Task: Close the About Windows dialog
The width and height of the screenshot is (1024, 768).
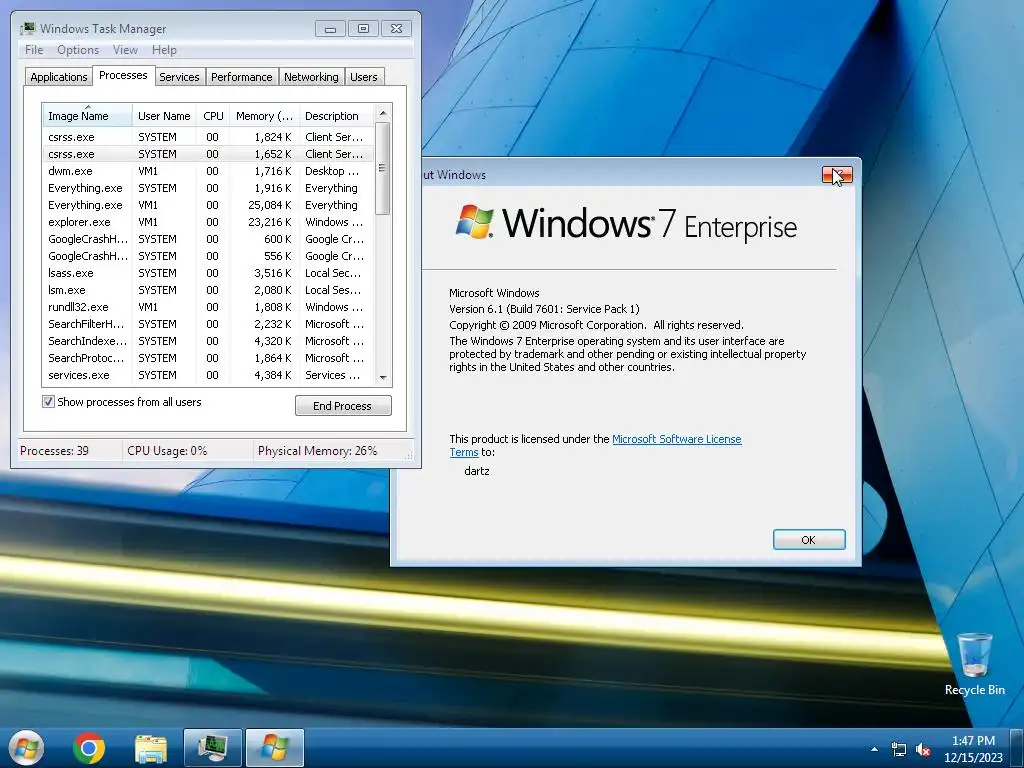Action: pyautogui.click(x=837, y=175)
